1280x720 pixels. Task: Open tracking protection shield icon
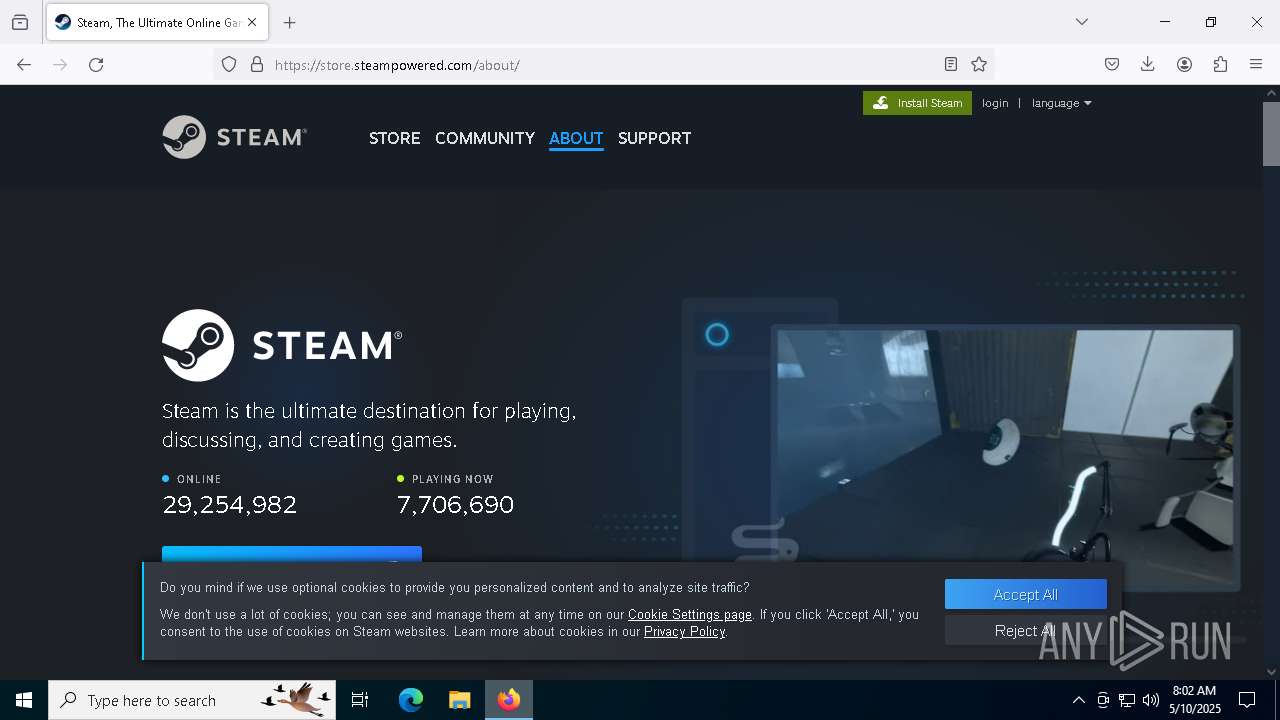229,65
